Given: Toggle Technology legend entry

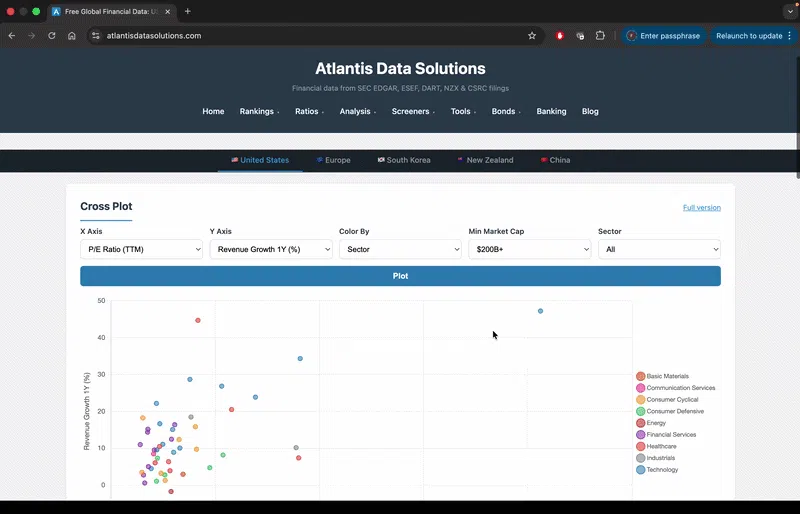Looking at the screenshot, I should pos(657,470).
